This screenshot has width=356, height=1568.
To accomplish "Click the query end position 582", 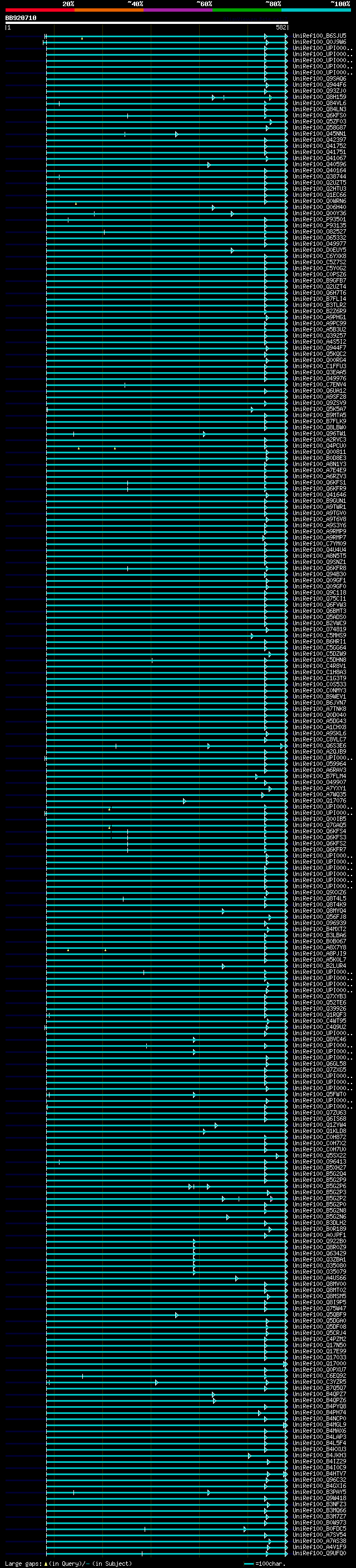I will (x=281, y=27).
